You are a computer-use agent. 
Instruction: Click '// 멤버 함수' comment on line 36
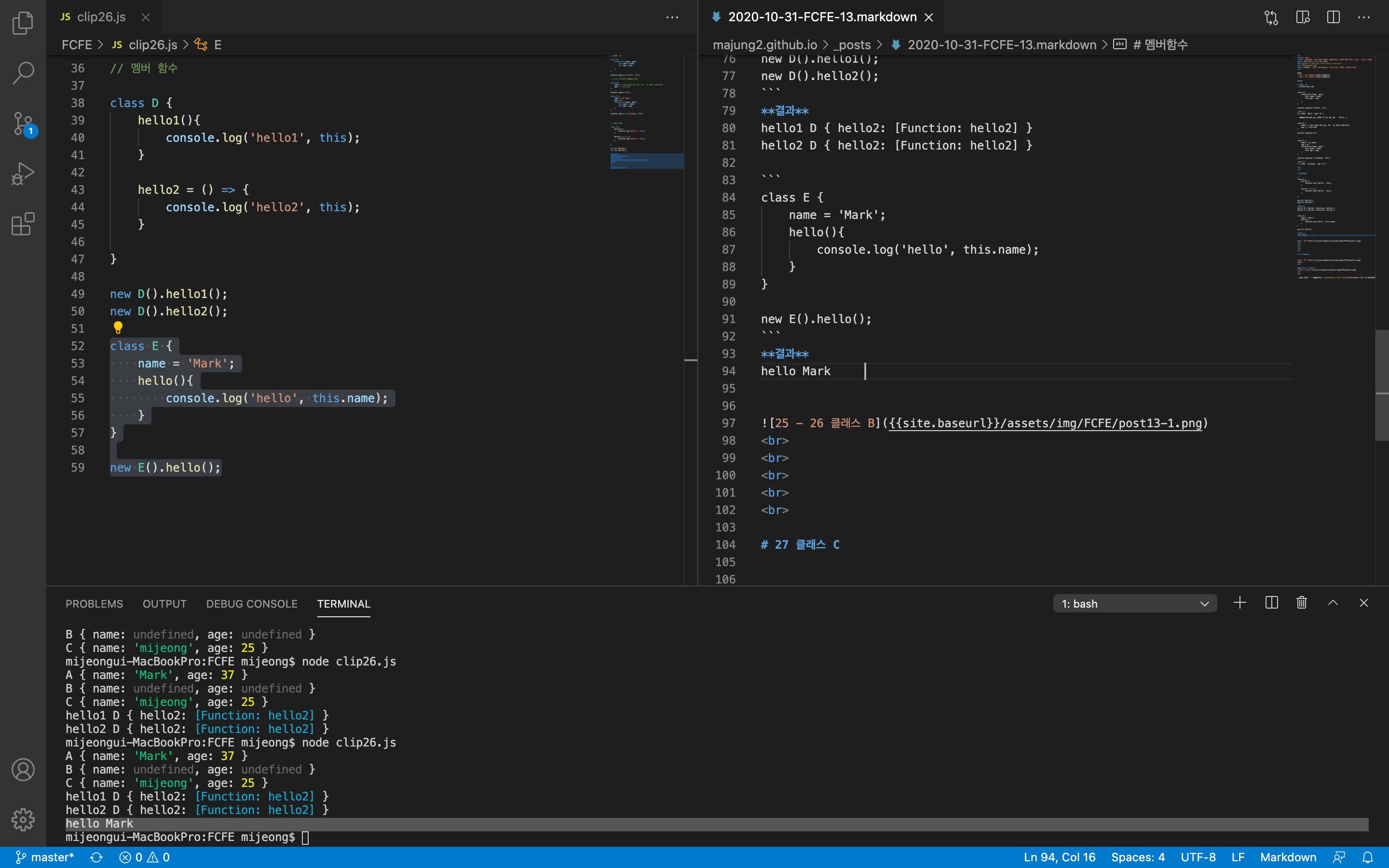point(144,68)
